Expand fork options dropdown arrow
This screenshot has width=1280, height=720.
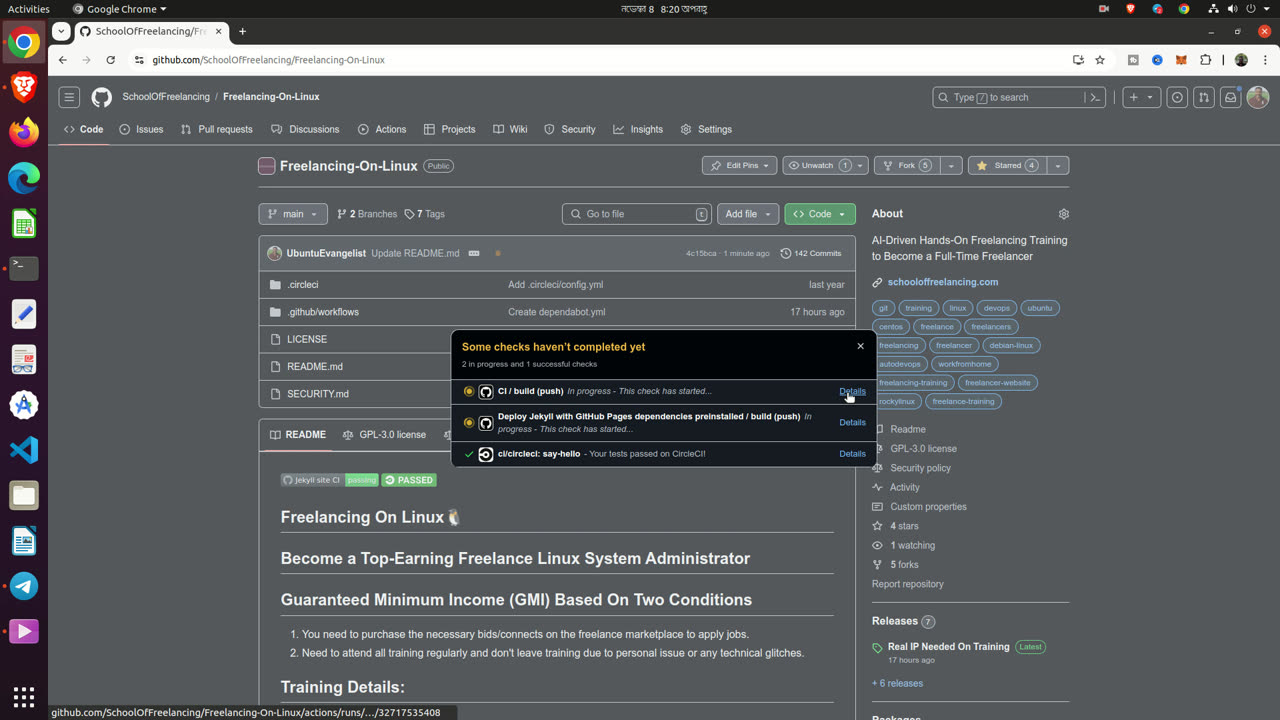tap(952, 165)
